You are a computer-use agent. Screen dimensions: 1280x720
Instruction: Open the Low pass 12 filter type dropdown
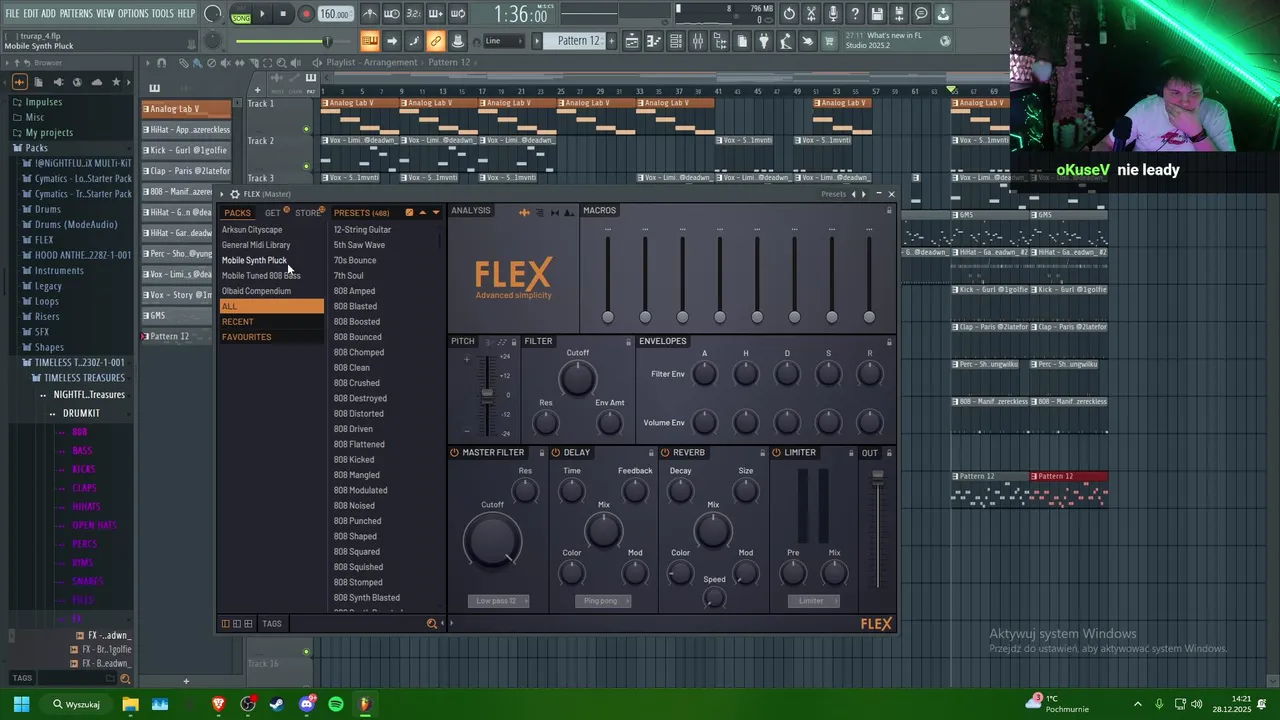tap(498, 601)
